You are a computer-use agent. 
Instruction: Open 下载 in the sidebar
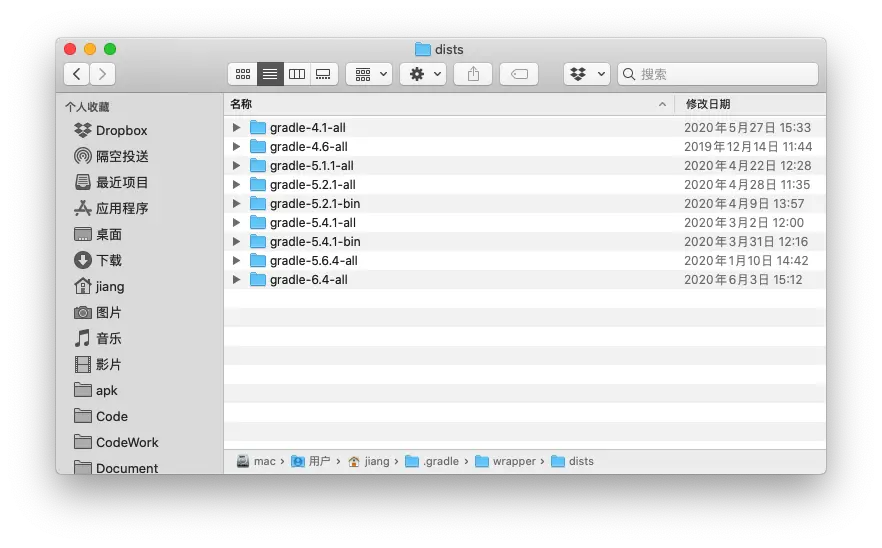pos(98,260)
